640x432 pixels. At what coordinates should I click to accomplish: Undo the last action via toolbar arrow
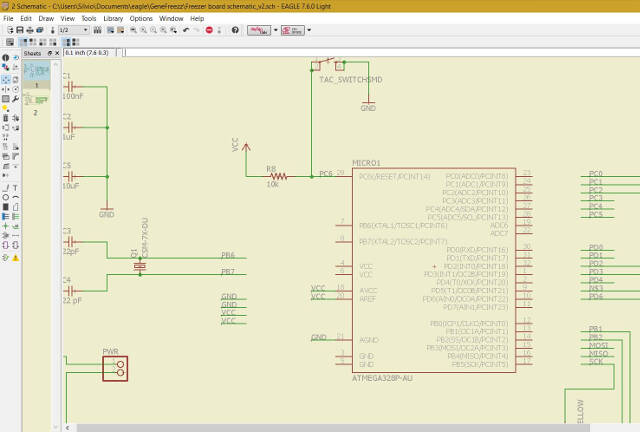[x=185, y=30]
